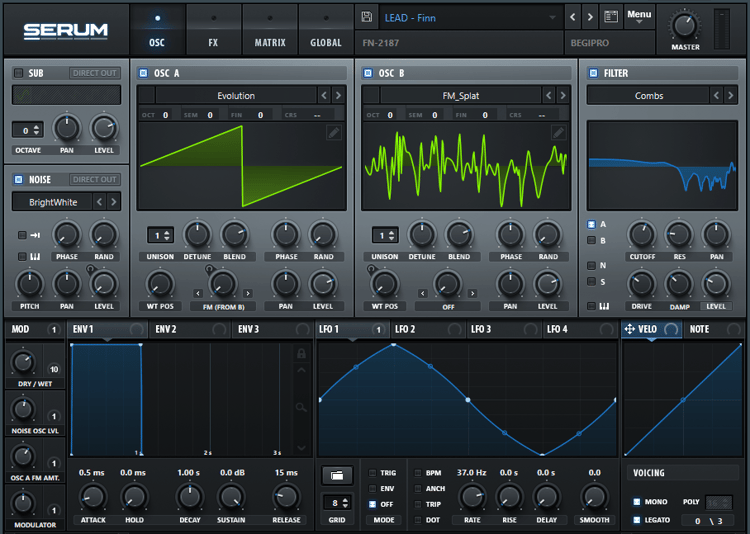
Task: Switch to the GLOBAL tab
Action: tap(326, 30)
